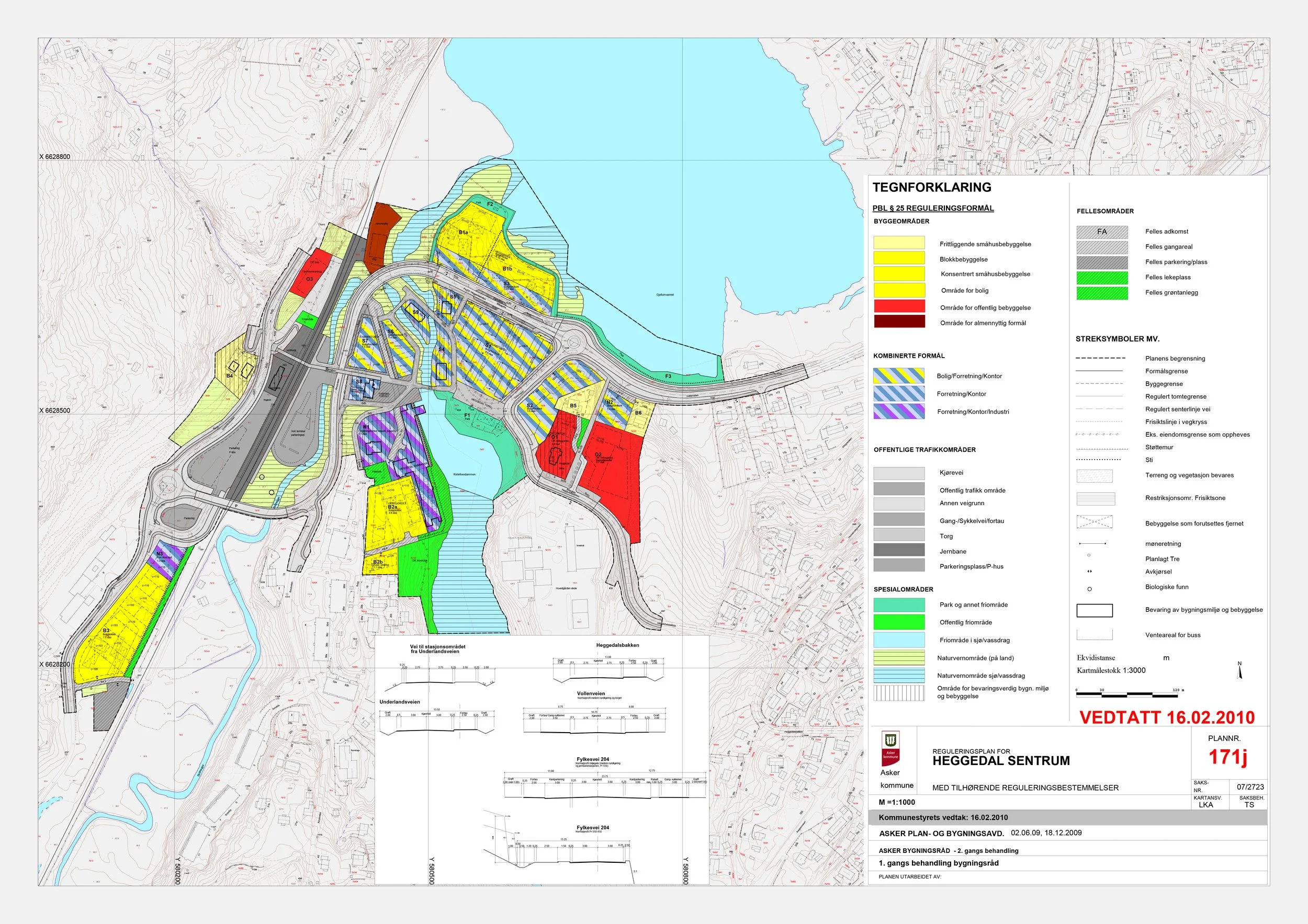The image size is (1308, 924).
Task: Click the crossed-box Bebyggelse som forutsettes fjernet symbol
Action: (x=1095, y=522)
